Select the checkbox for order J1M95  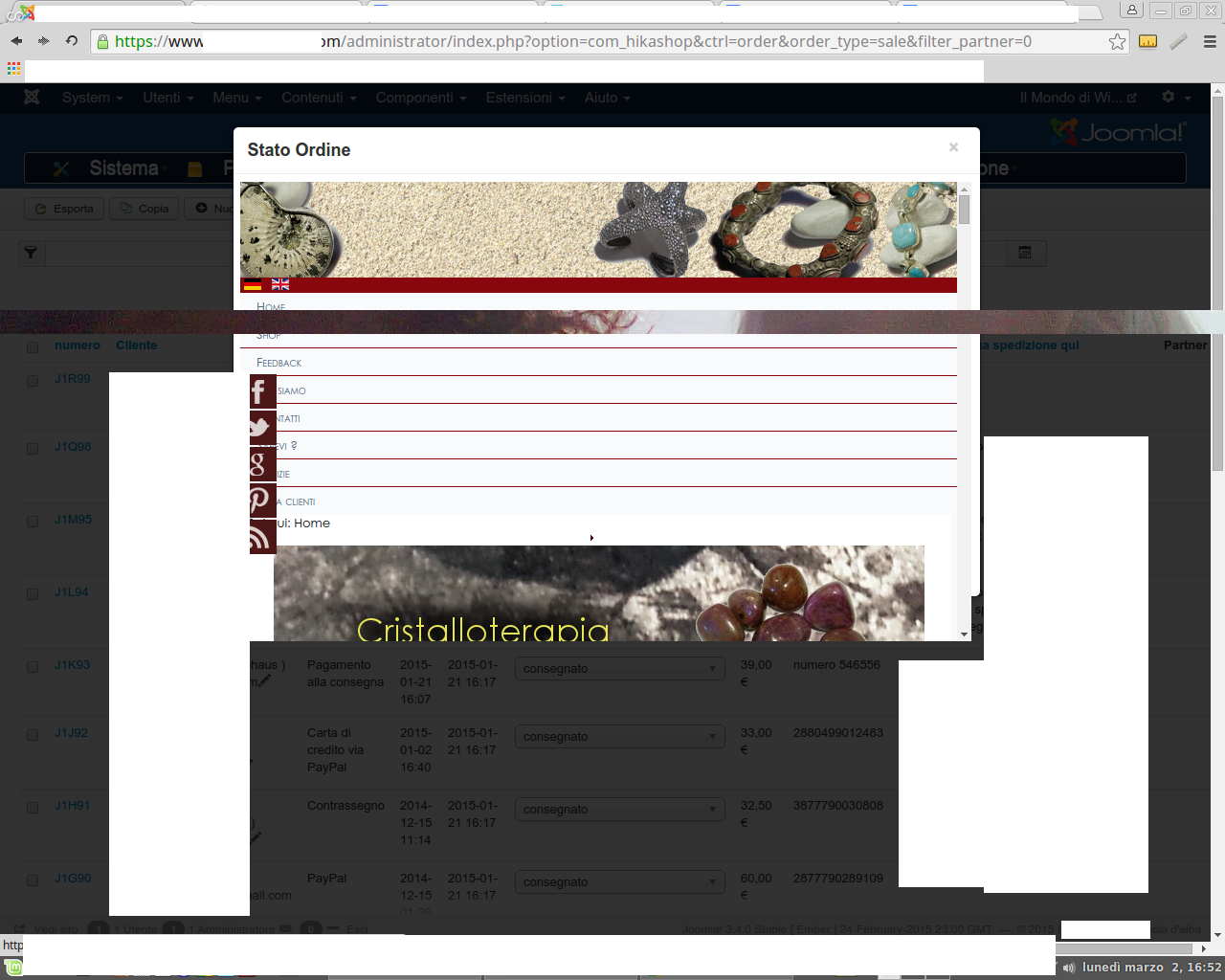(33, 522)
